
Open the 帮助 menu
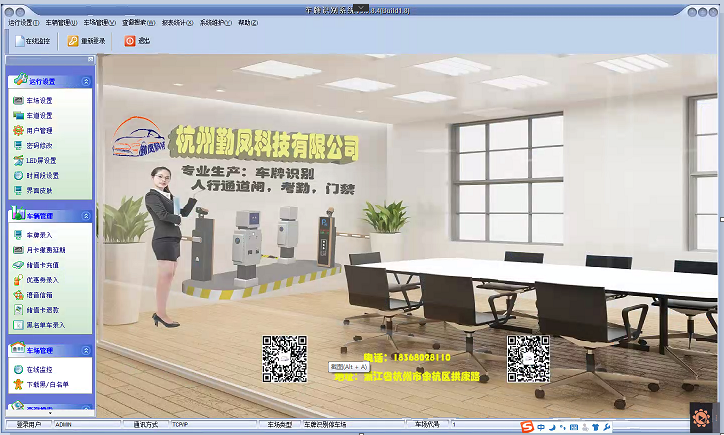point(248,22)
